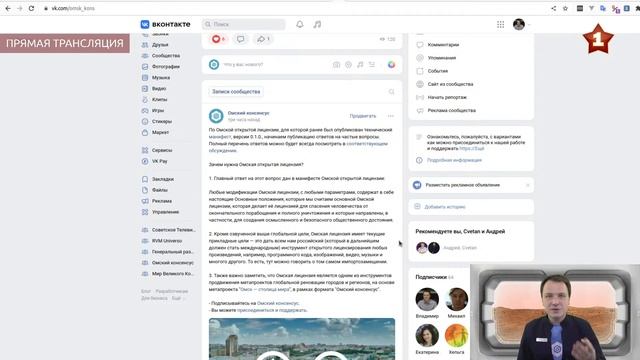Open the VK services grid icon

[x=500, y=24]
